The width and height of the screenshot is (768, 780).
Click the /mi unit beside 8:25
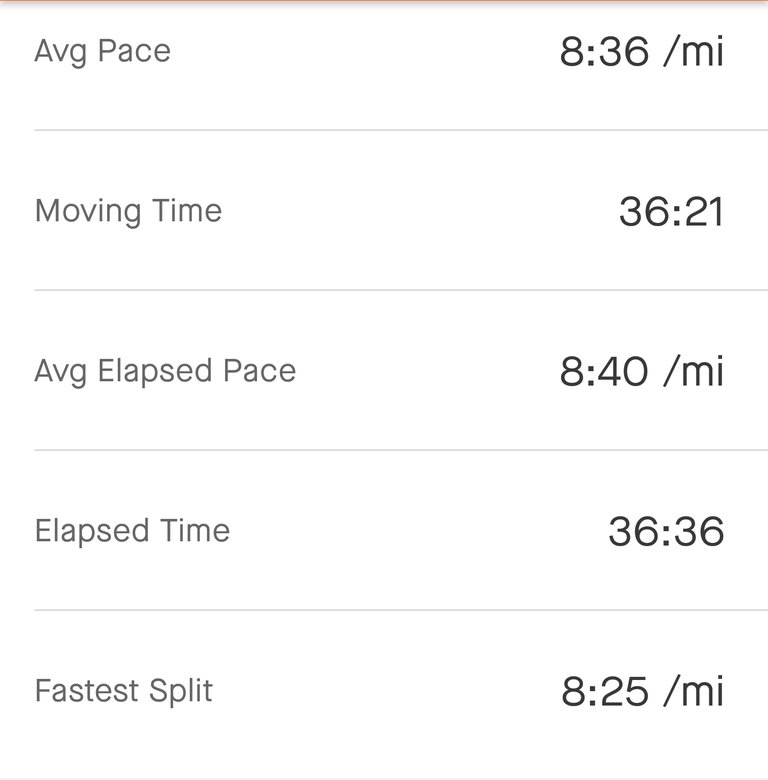(x=693, y=691)
